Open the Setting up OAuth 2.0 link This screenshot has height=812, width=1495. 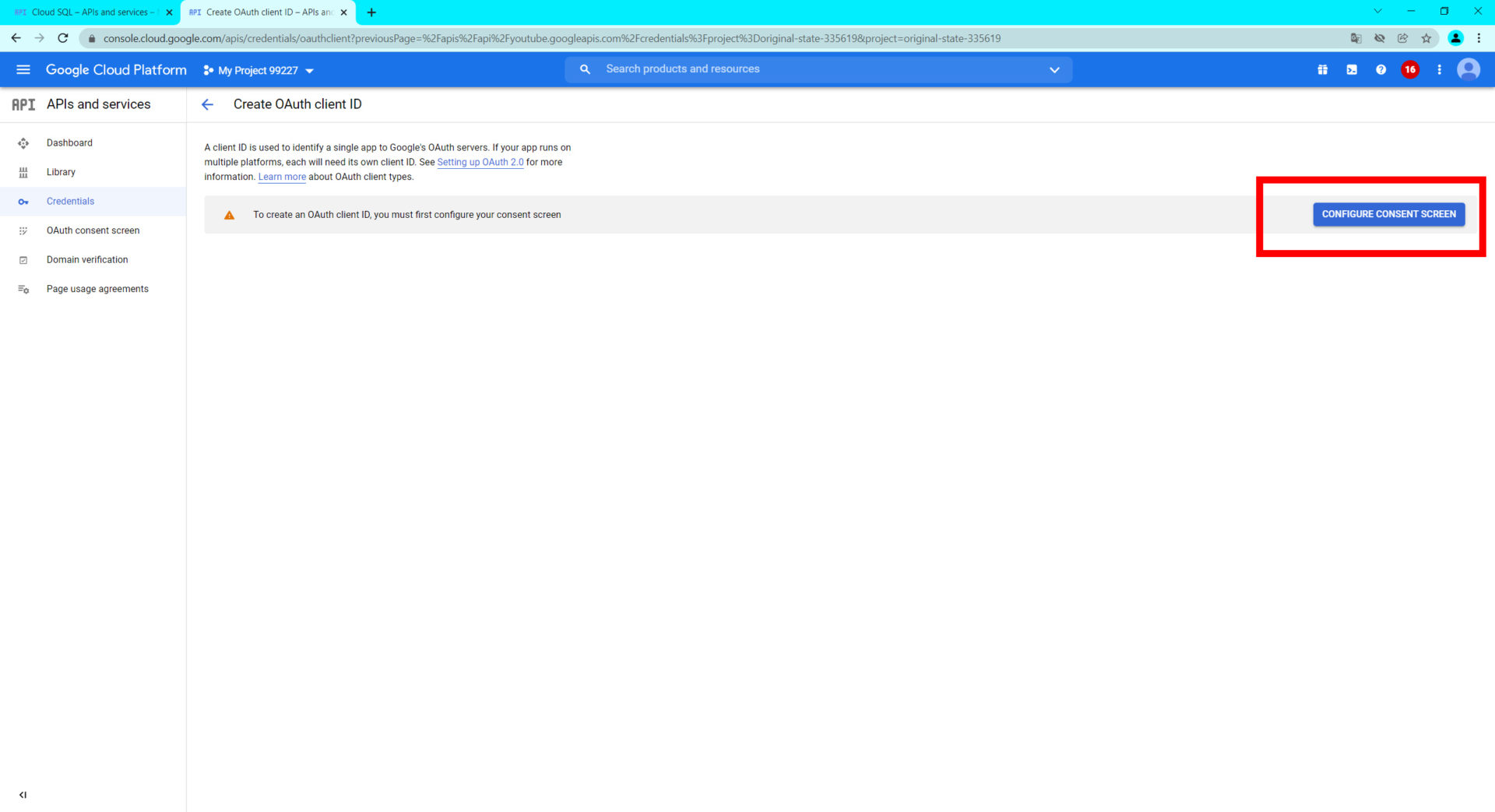click(x=480, y=162)
